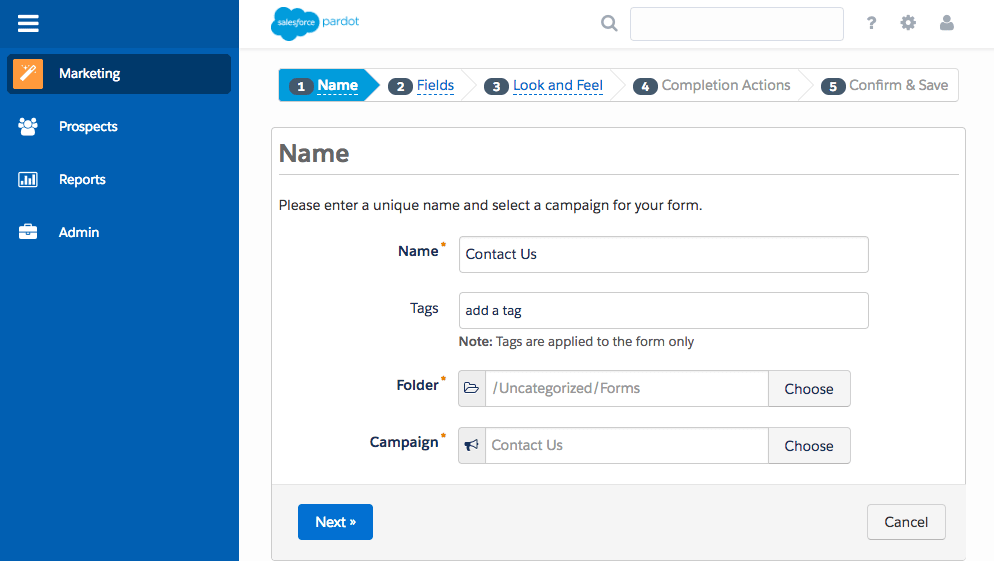Click the Cancel button
This screenshot has width=994, height=561.
click(x=906, y=522)
